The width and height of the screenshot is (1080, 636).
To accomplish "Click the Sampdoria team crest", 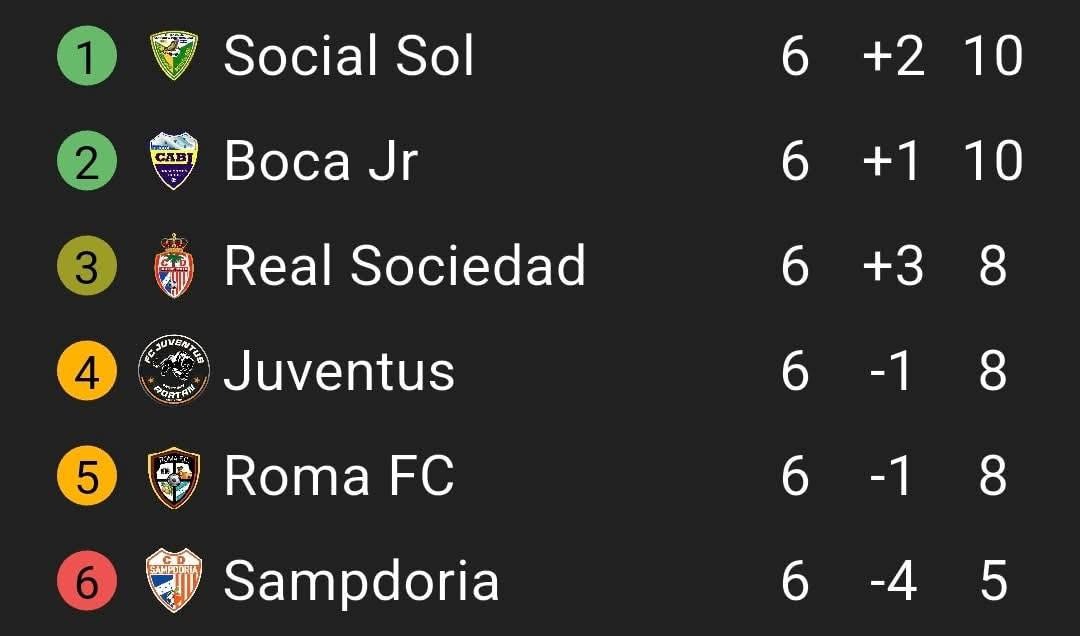I will click(x=173, y=581).
